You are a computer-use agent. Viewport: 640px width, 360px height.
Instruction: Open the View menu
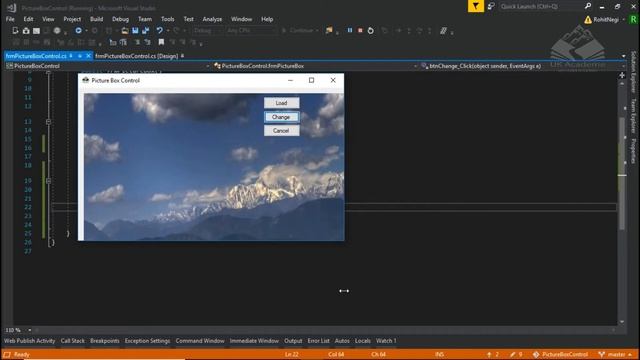[48, 19]
